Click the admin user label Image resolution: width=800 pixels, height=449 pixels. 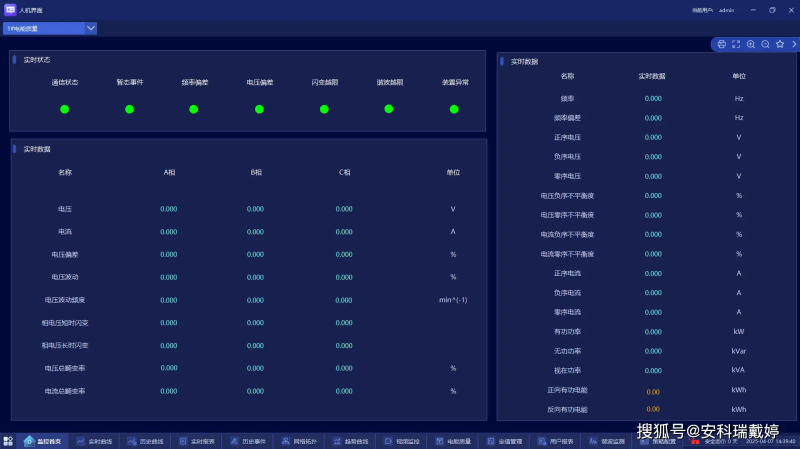[x=727, y=10]
